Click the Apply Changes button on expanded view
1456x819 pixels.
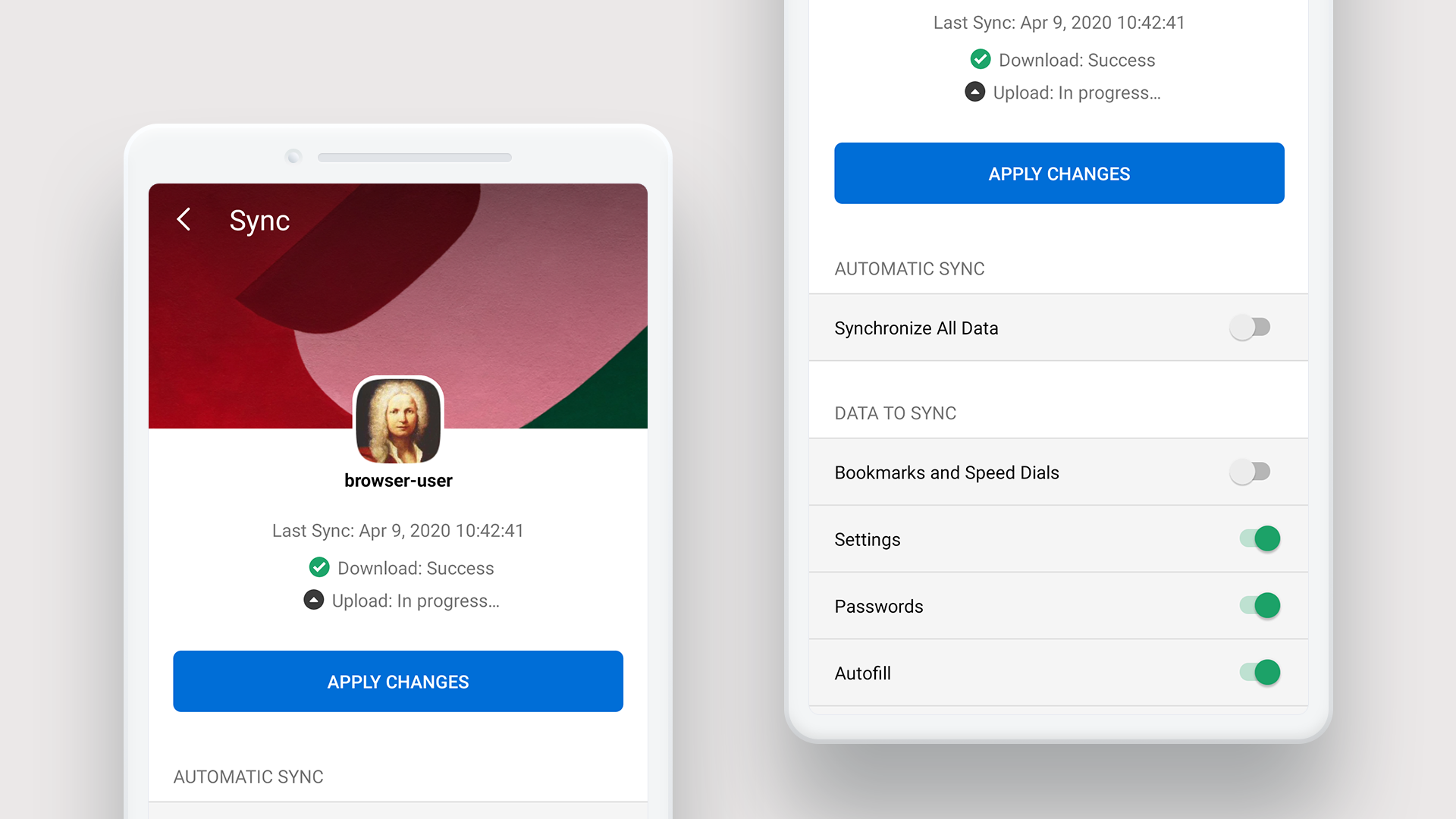pyautogui.click(x=1058, y=173)
